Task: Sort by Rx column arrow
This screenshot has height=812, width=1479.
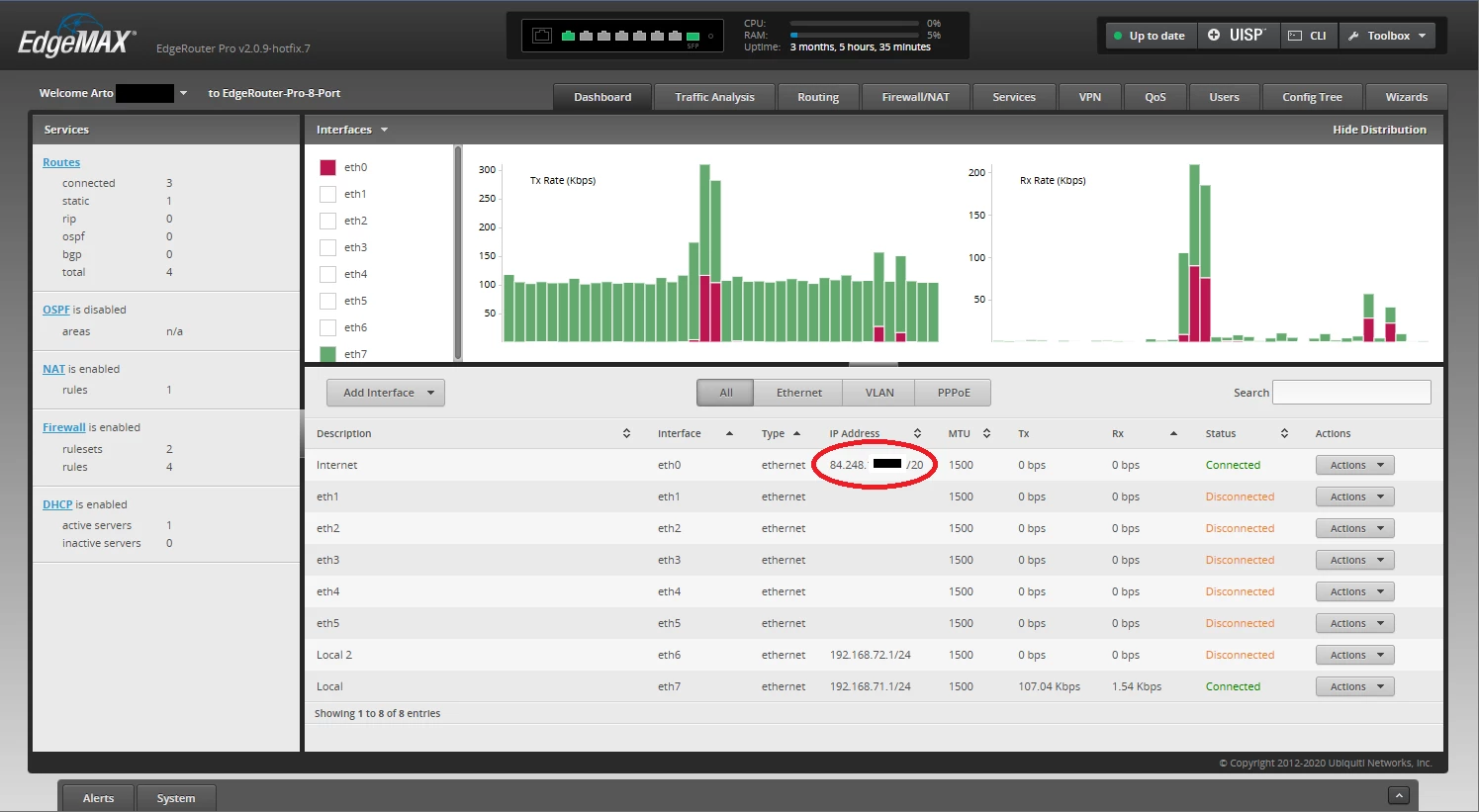Action: (x=1173, y=433)
